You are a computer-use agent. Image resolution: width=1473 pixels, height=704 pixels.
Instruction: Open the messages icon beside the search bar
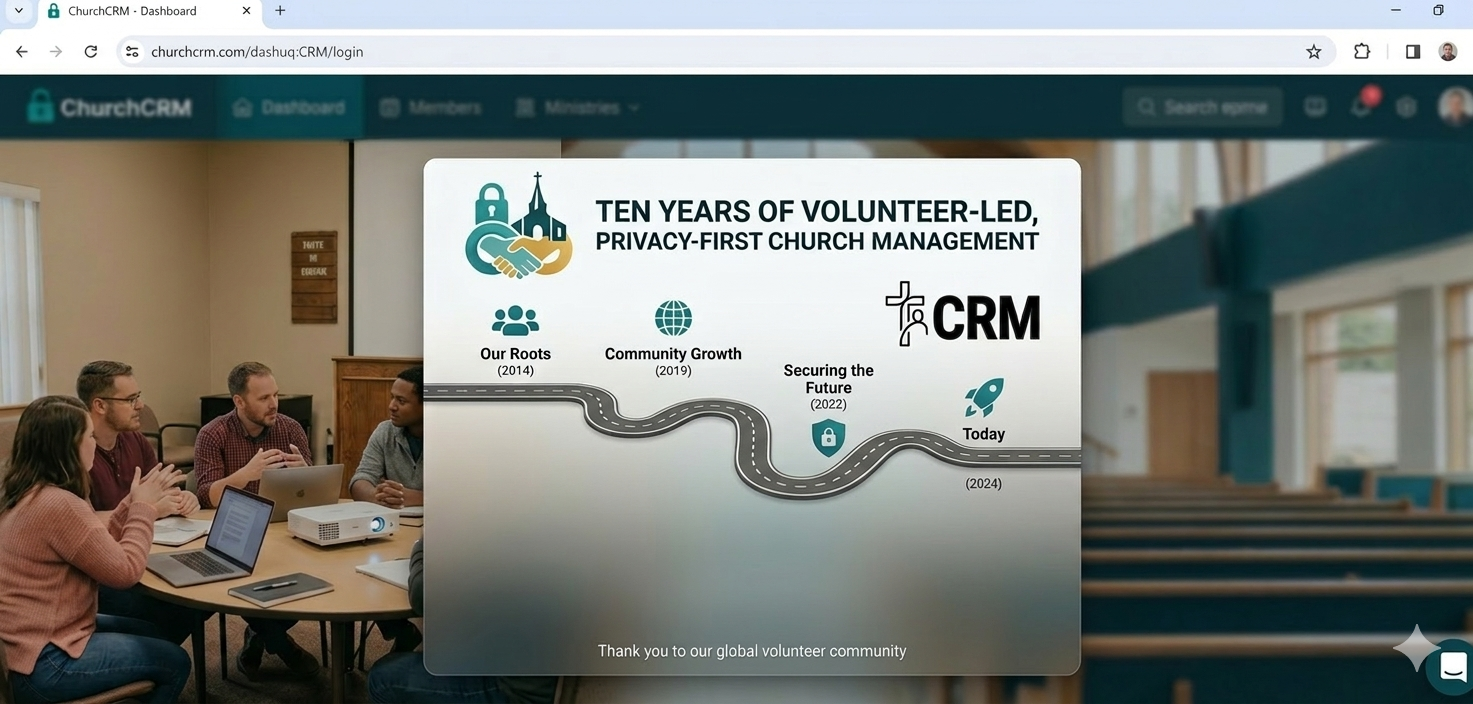[1314, 105]
